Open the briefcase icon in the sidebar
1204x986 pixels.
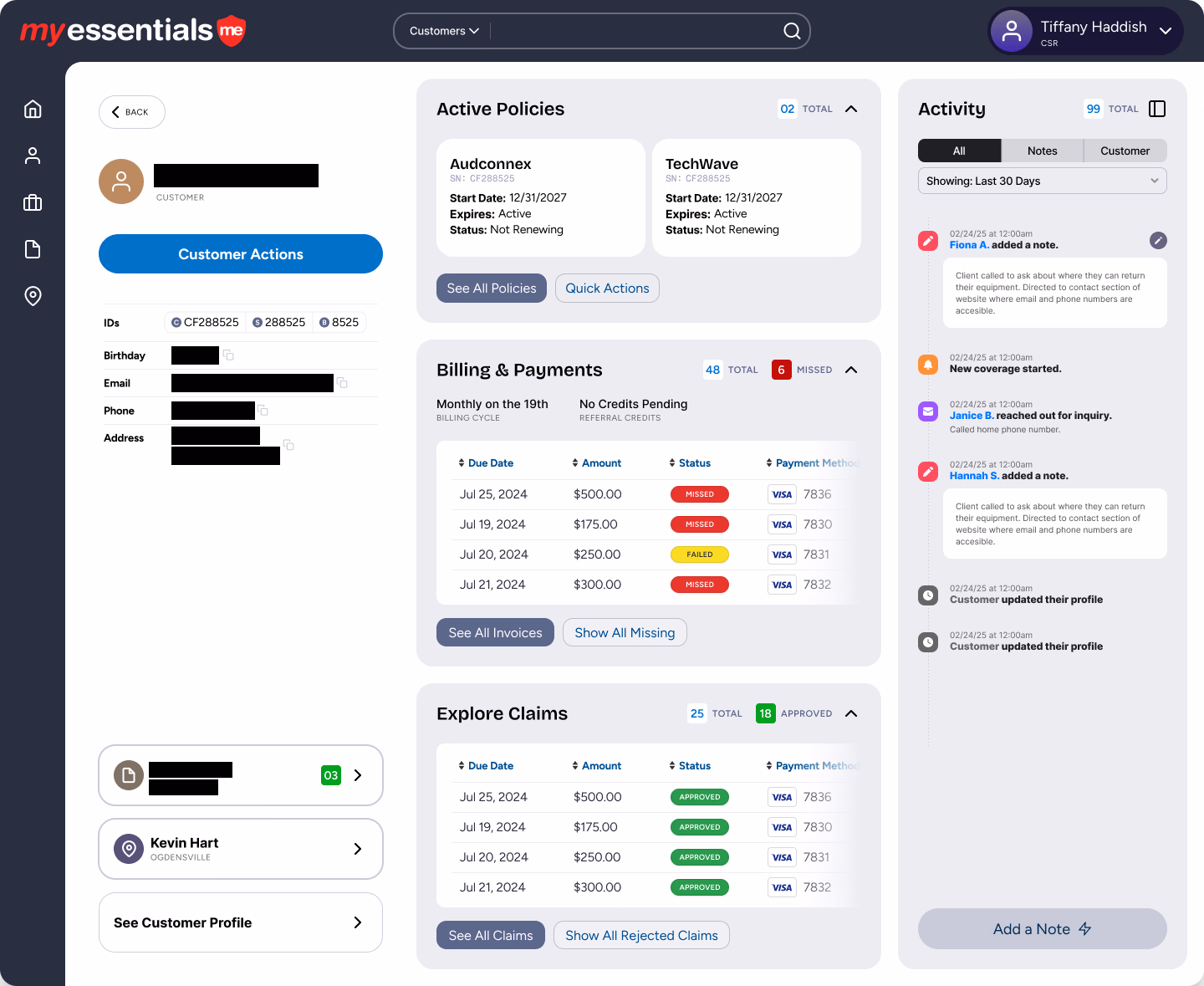[x=33, y=203]
